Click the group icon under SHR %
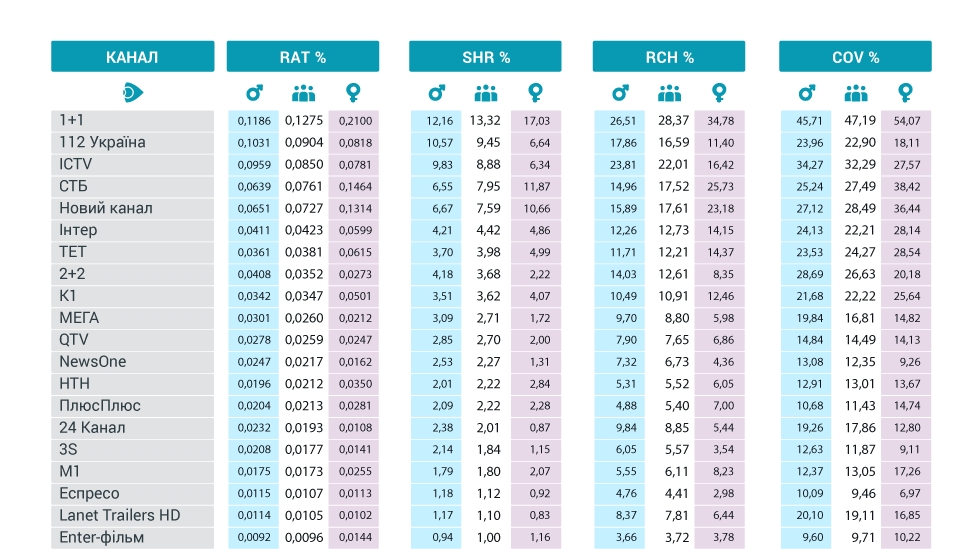 (486, 93)
